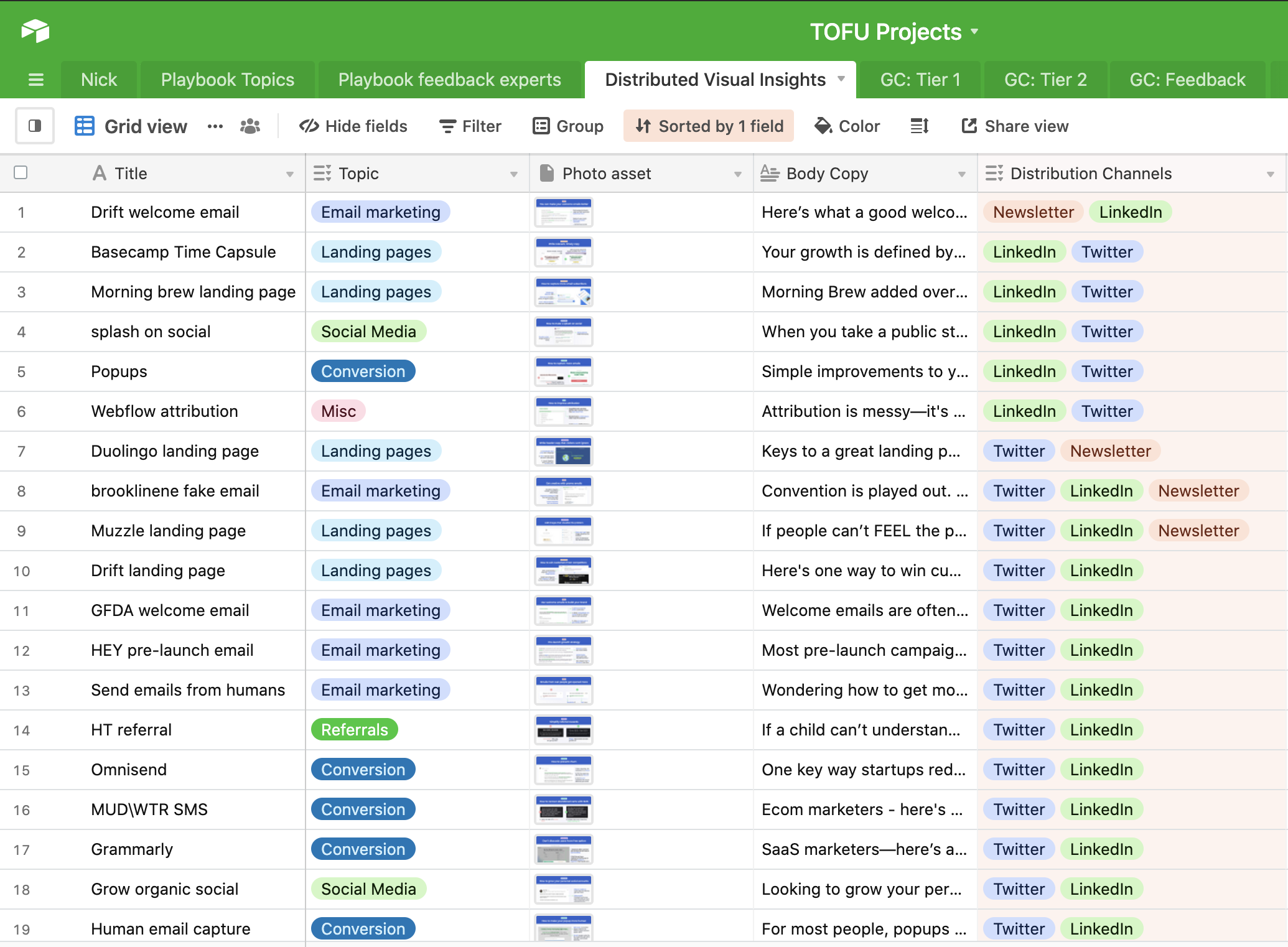Select the 'Human email capture' title cell

pyautogui.click(x=171, y=929)
